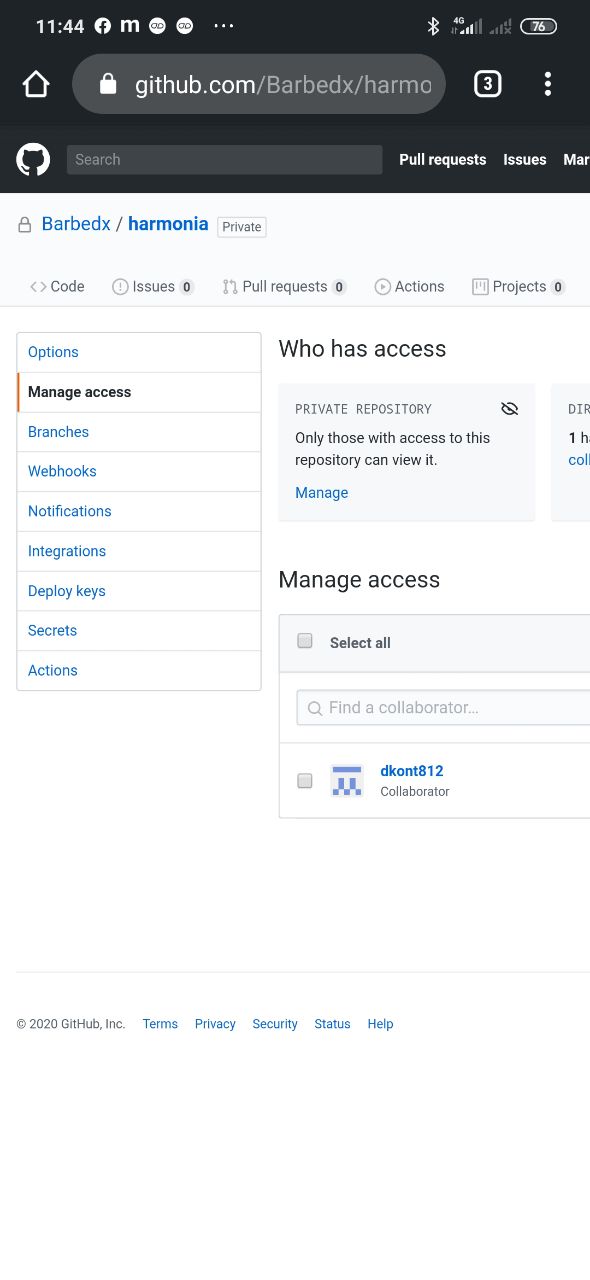This screenshot has height=1280, width=590.
Task: Click the Projects tab board icon
Action: coord(480,287)
